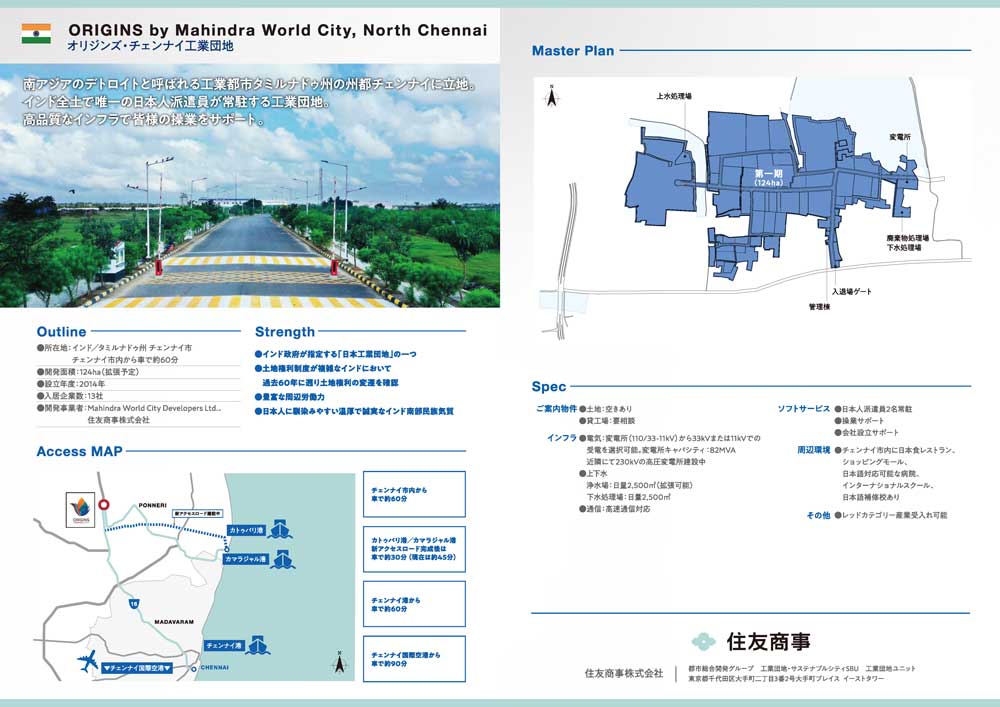Click the 'インド政府が指定する「日本工業団地」の一つ' bullet
This screenshot has width=1000, height=707.
point(335,354)
